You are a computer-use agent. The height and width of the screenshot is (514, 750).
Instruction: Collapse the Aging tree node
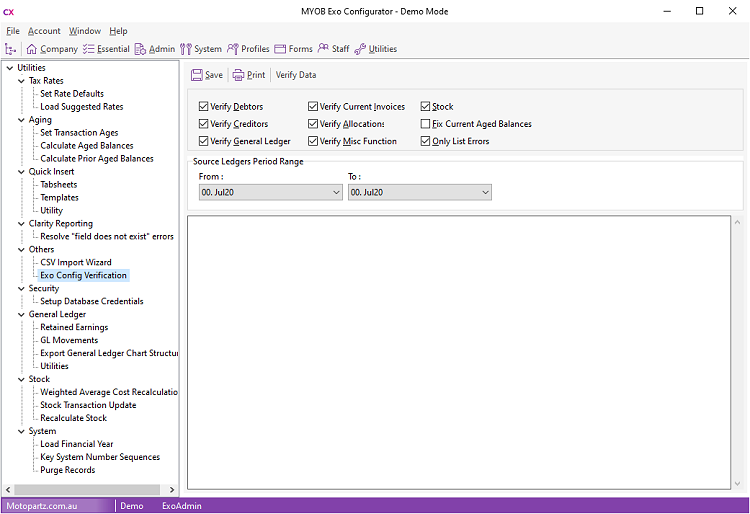tap(21, 120)
